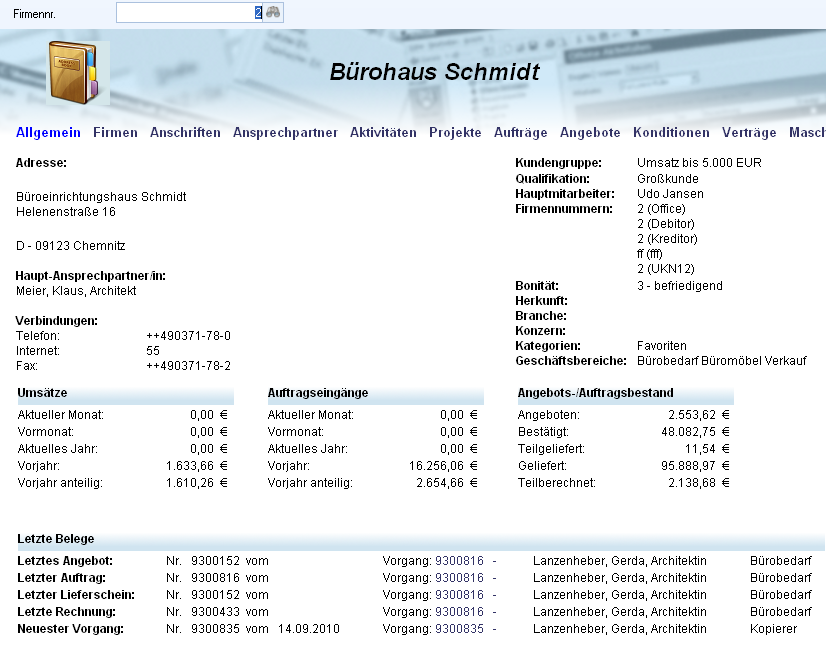The height and width of the screenshot is (664, 826).
Task: Open Vorgang link in Letzter Auftrag row
Action: click(459, 578)
